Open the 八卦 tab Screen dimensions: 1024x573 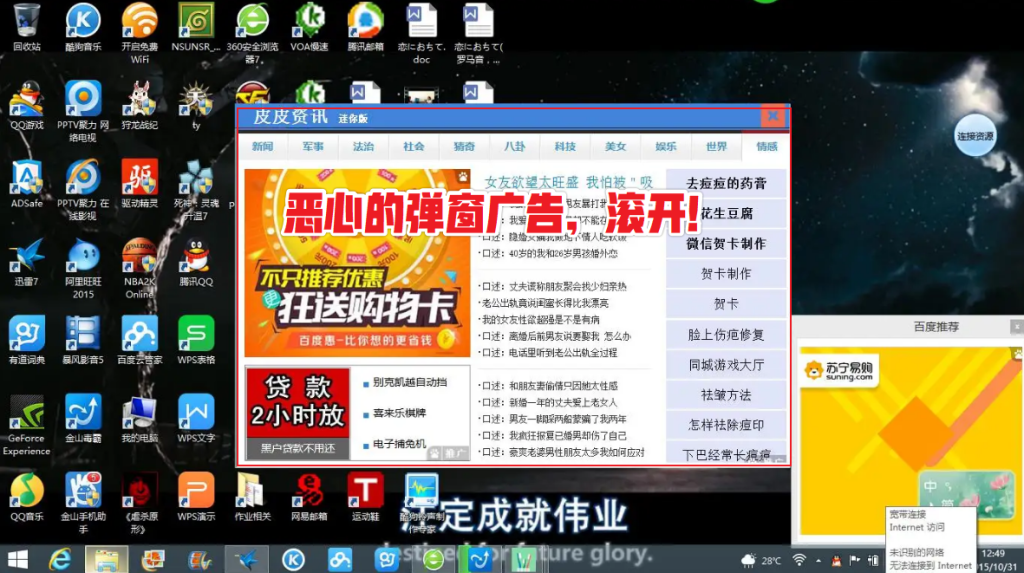click(515, 147)
